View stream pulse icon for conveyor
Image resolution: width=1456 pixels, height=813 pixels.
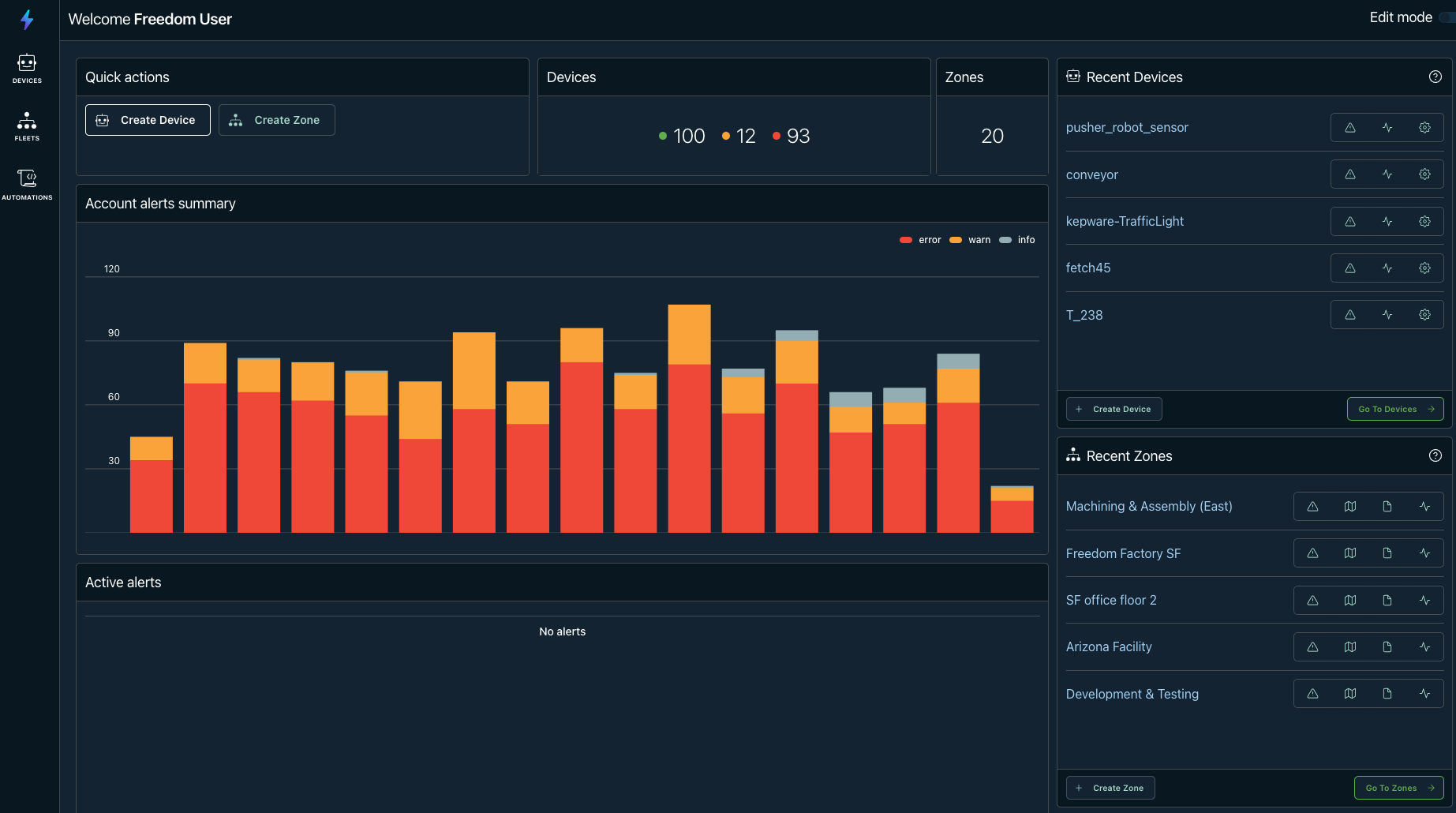pyautogui.click(x=1387, y=174)
